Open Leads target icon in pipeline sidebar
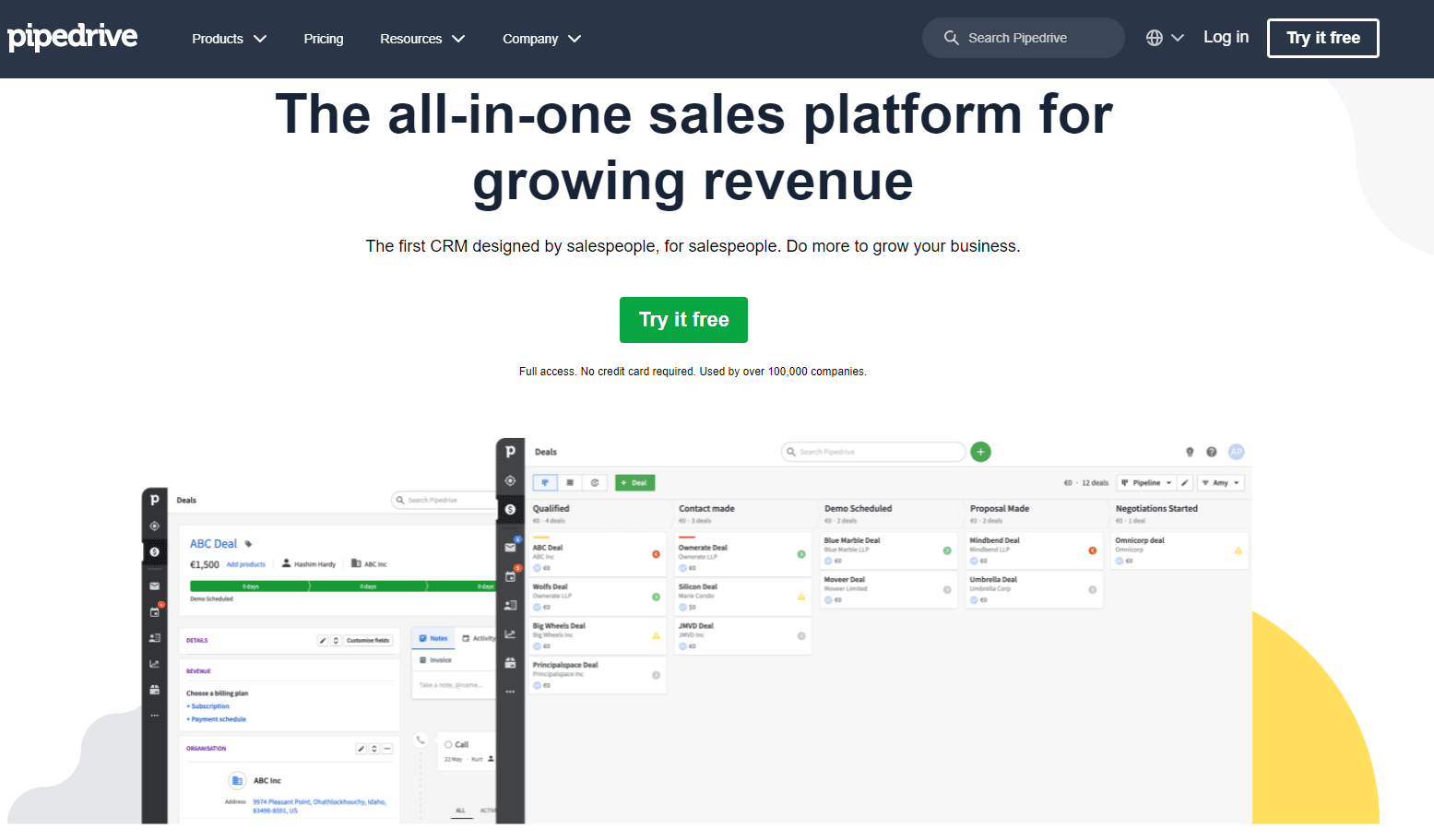 (x=510, y=480)
